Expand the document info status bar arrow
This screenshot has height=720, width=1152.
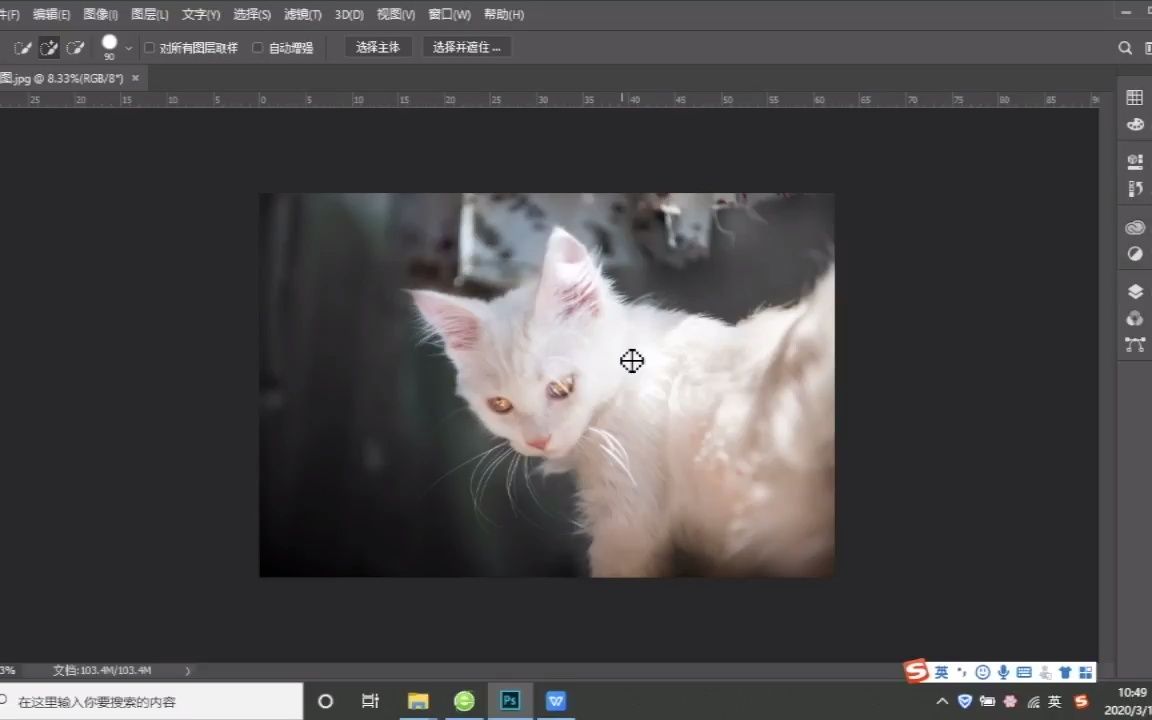coord(186,671)
